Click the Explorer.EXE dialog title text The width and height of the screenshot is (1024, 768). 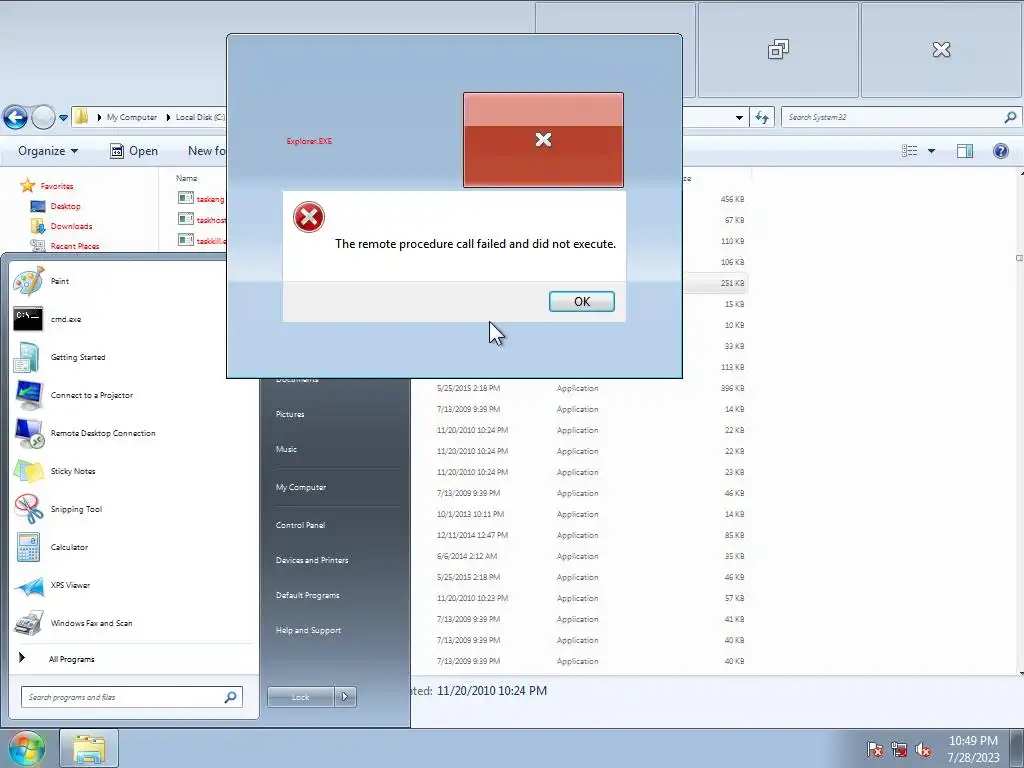click(309, 141)
